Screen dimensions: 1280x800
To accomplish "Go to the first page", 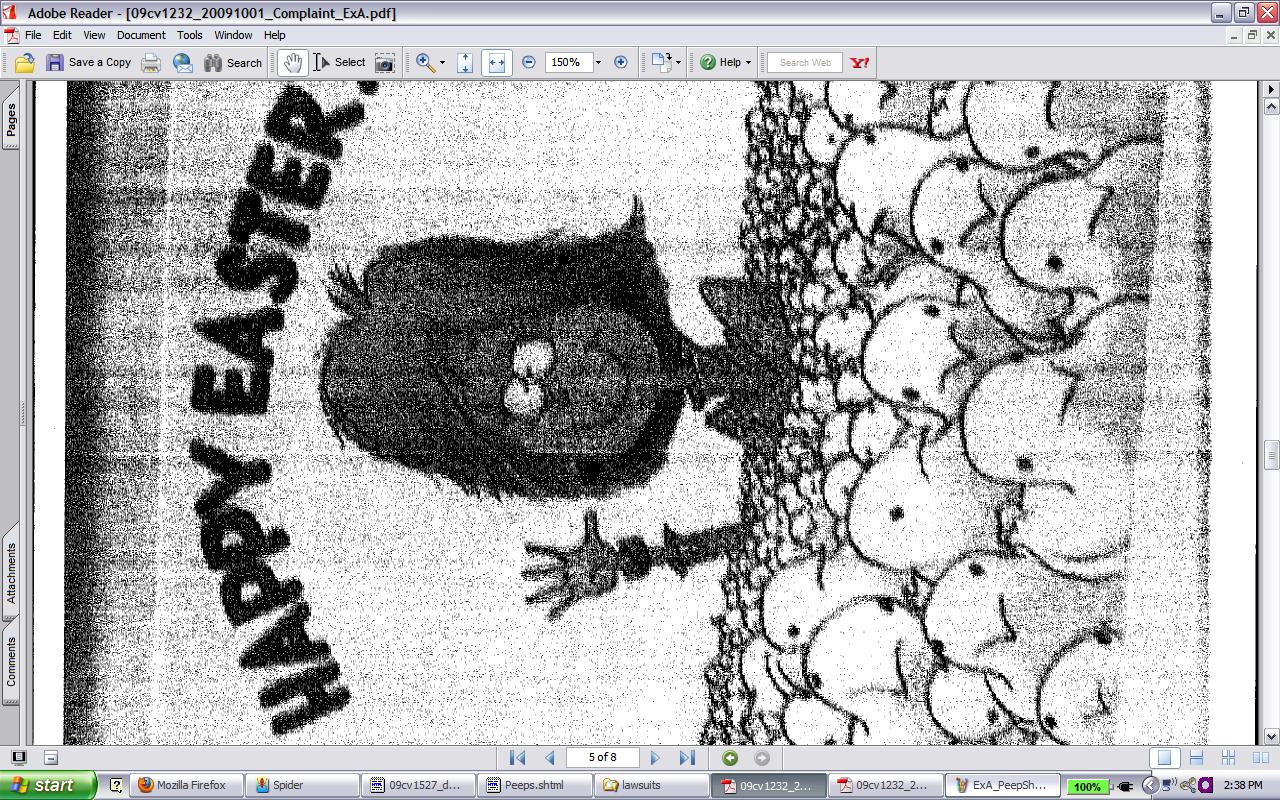I will [517, 758].
